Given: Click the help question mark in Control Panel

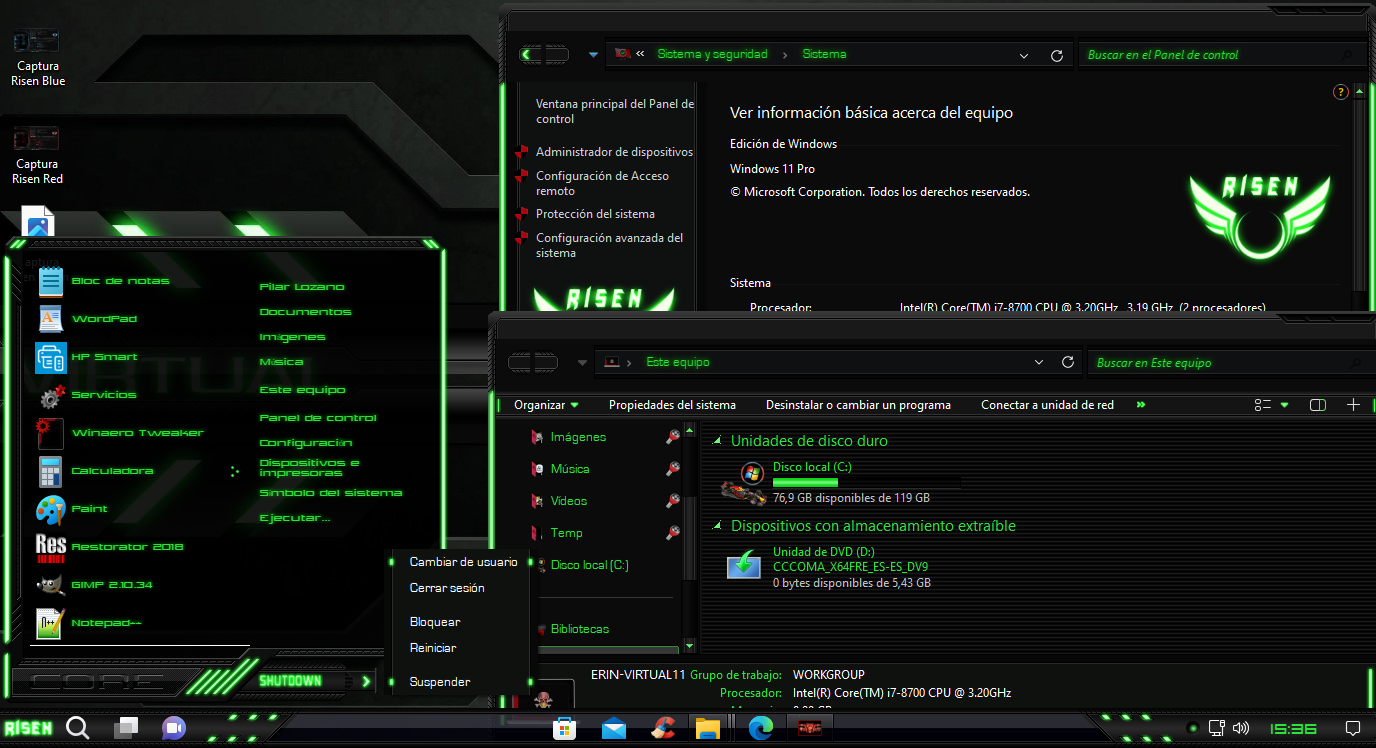Looking at the screenshot, I should pyautogui.click(x=1341, y=92).
